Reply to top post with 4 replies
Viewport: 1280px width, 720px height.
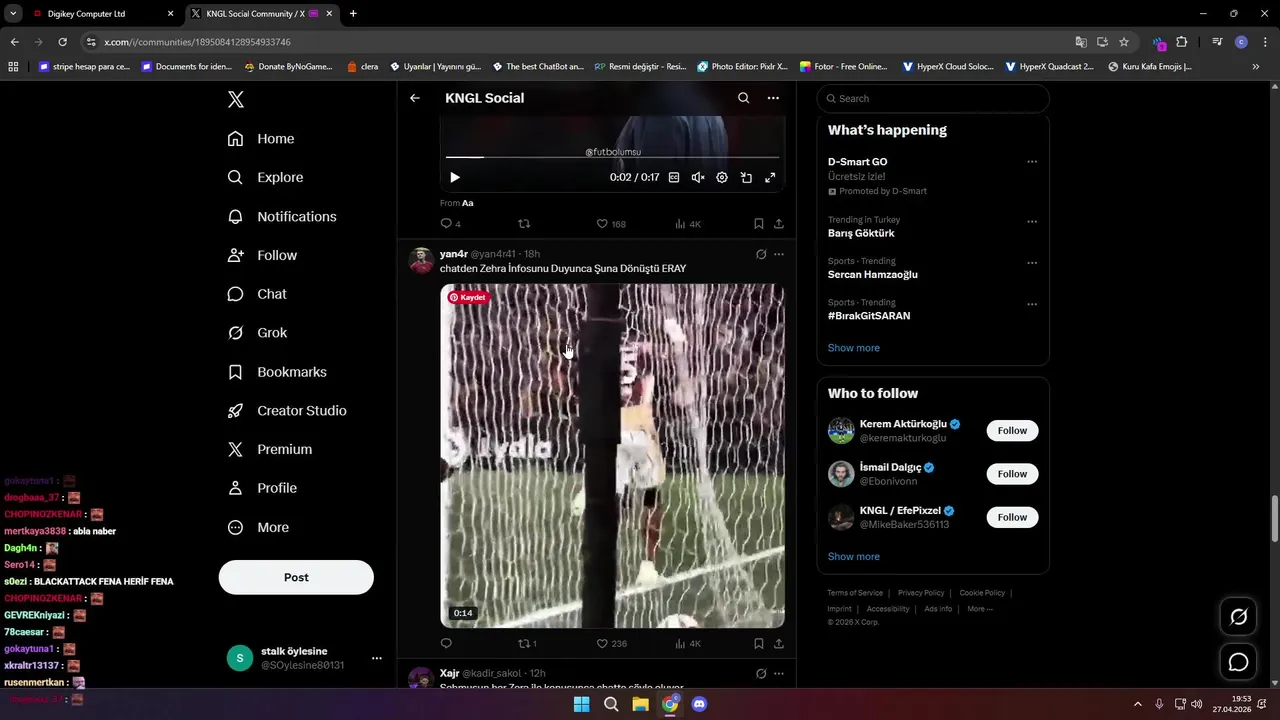click(451, 224)
